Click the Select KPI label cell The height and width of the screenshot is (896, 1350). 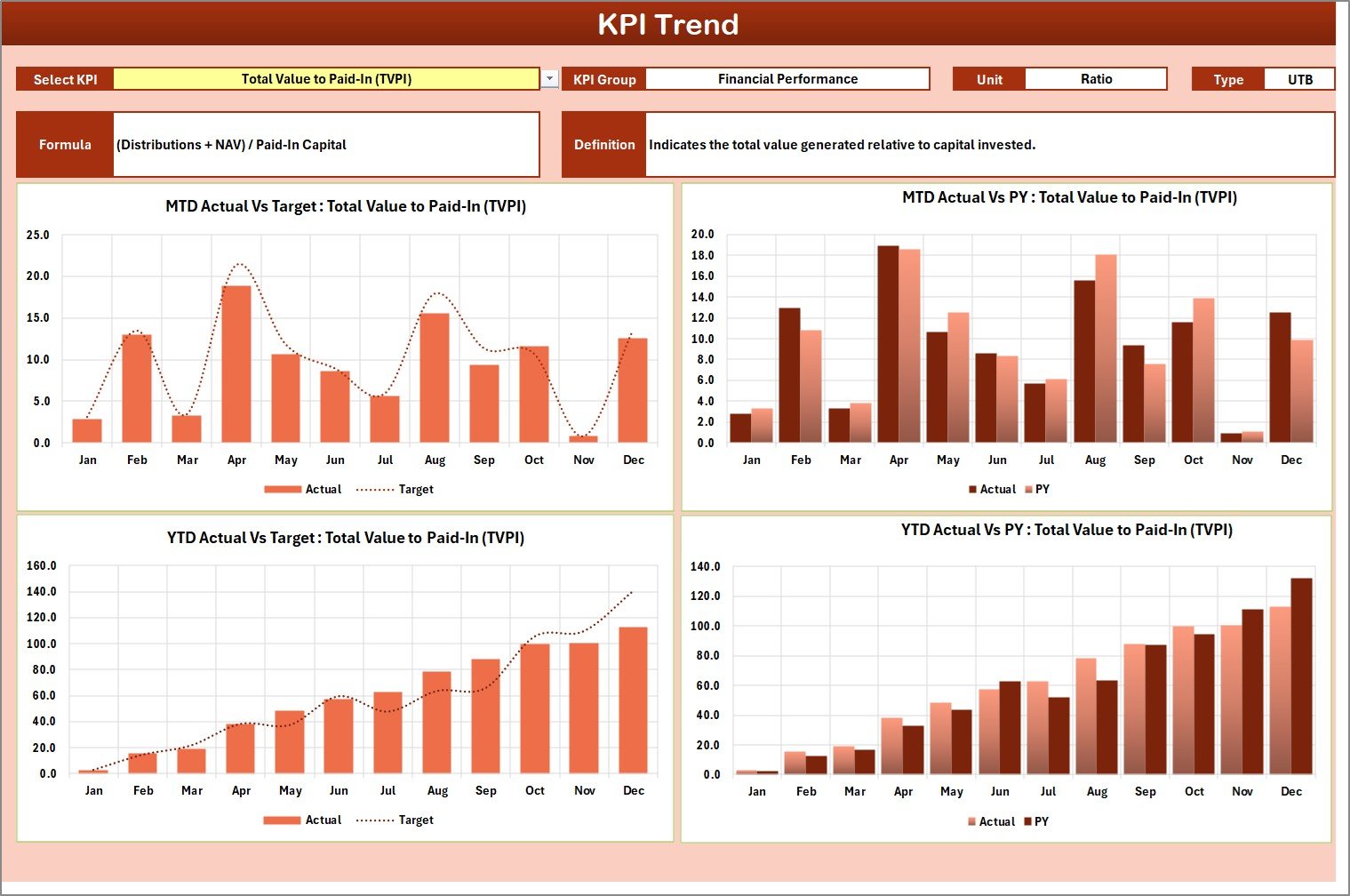(x=65, y=79)
